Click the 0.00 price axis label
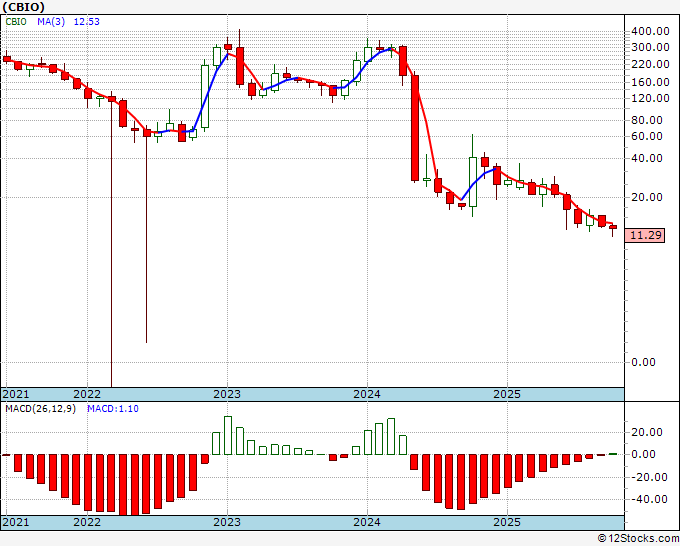680x546 pixels. pyautogui.click(x=643, y=362)
